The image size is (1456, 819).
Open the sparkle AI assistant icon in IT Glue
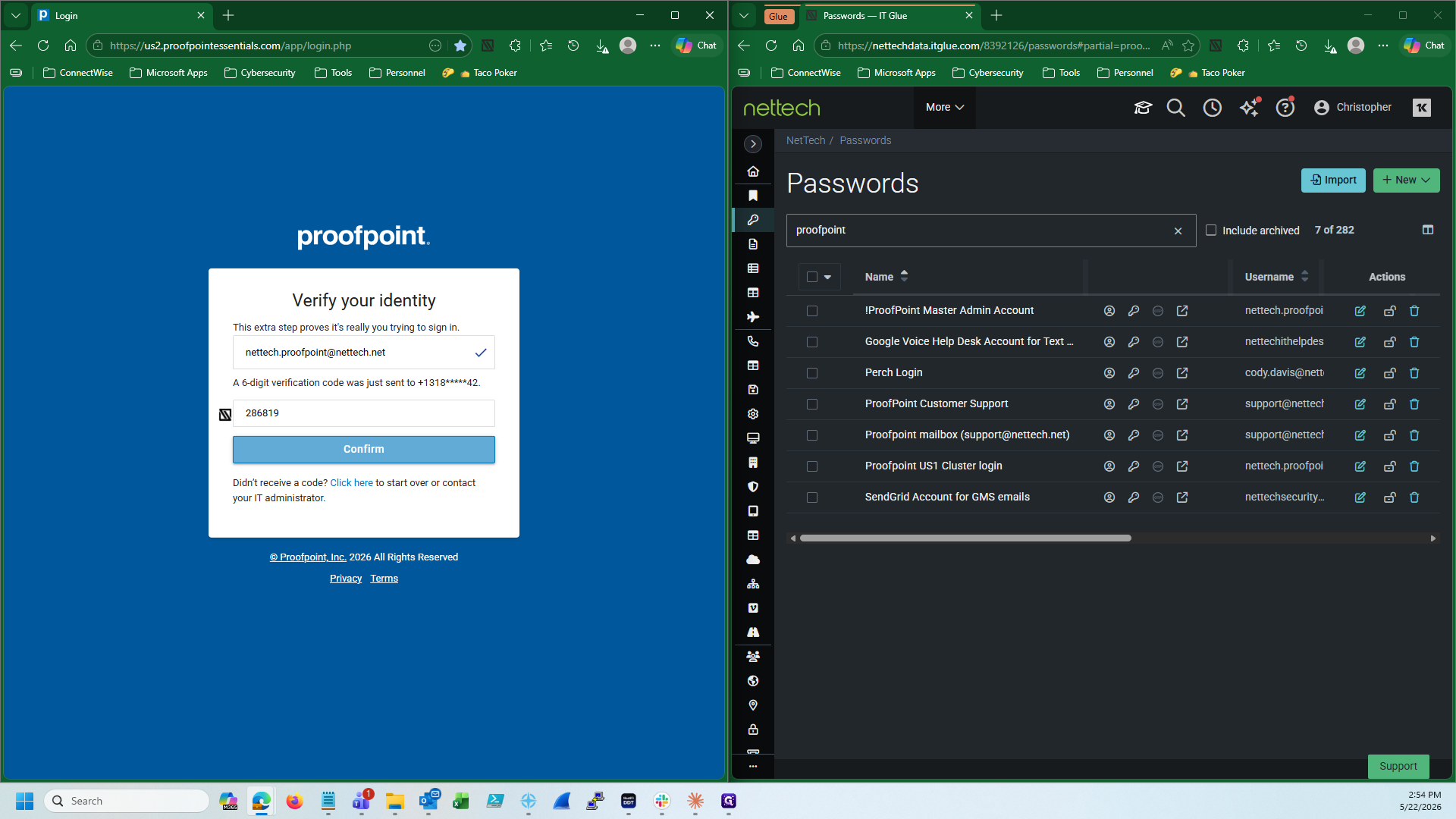tap(1250, 108)
